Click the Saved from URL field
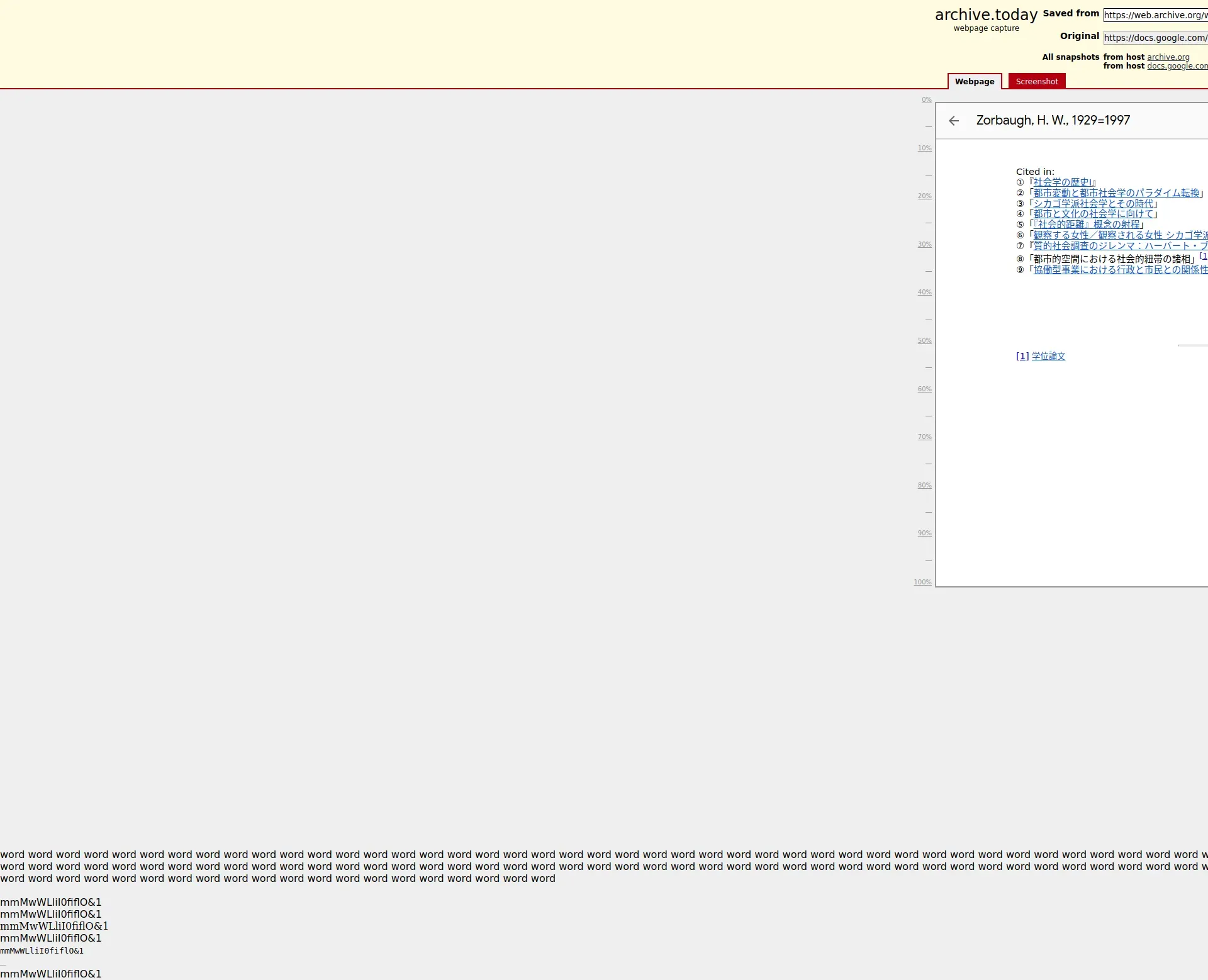The height and width of the screenshot is (980, 1208). [x=1155, y=15]
